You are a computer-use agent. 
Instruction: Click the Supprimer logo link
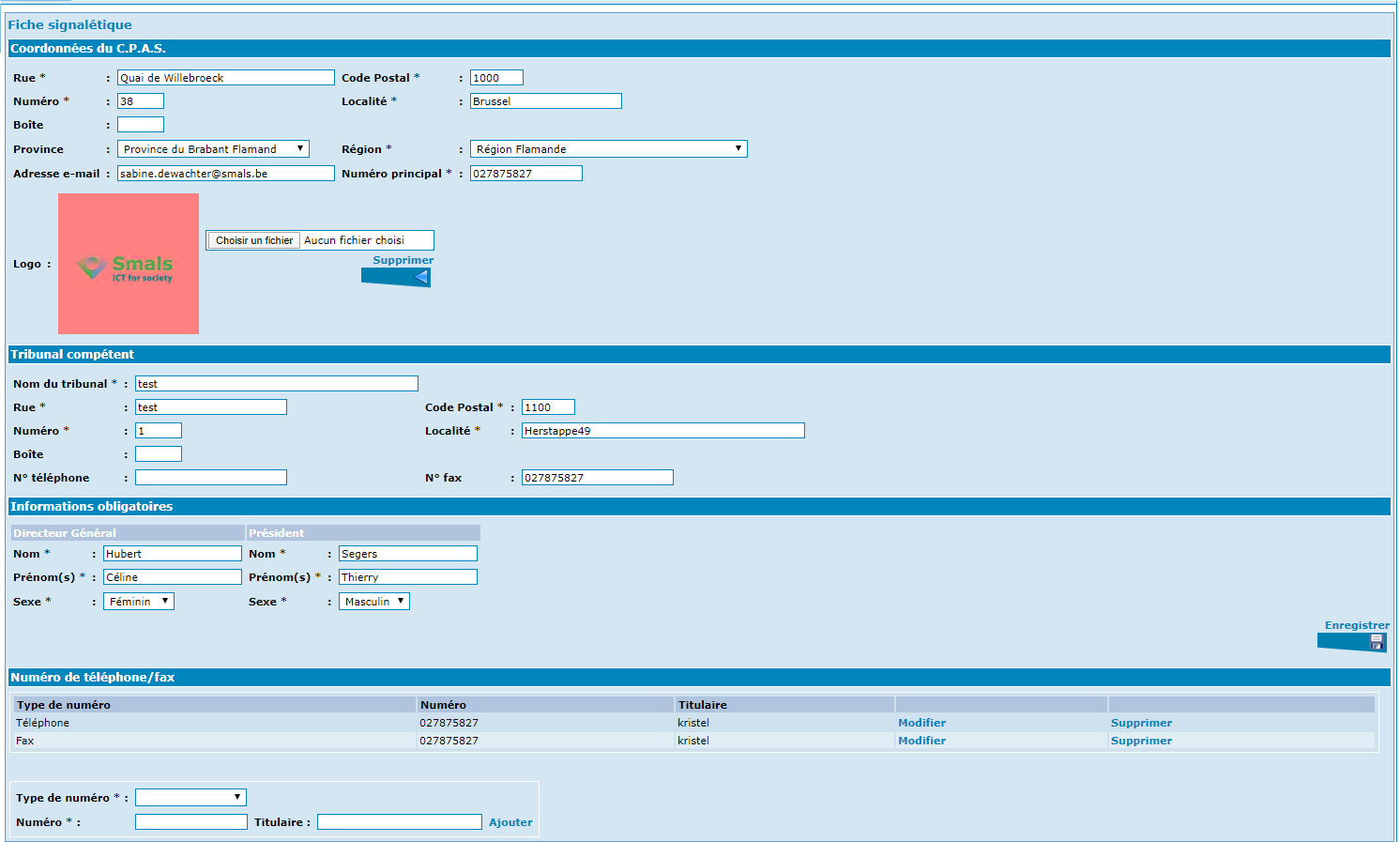pyautogui.click(x=403, y=260)
